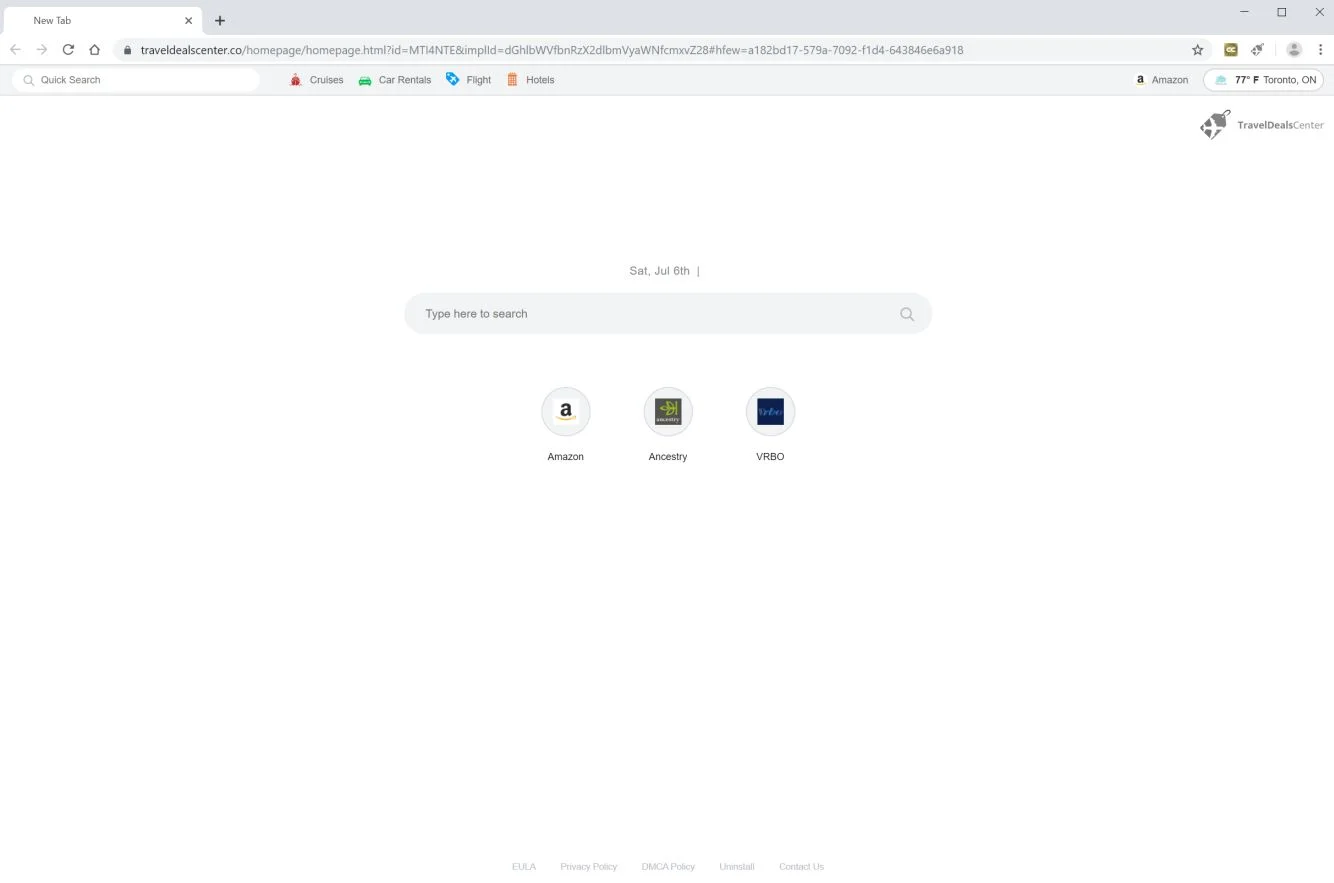Open the Flight toolbar link
The height and width of the screenshot is (883, 1334).
point(468,80)
